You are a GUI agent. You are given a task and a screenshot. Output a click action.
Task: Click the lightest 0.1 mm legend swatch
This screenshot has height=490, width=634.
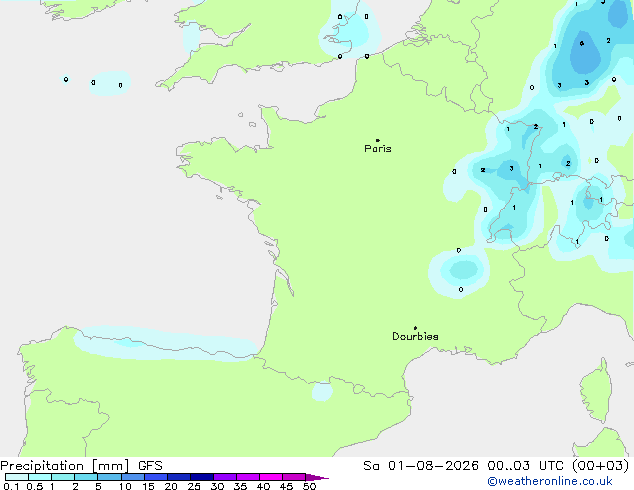point(17,477)
